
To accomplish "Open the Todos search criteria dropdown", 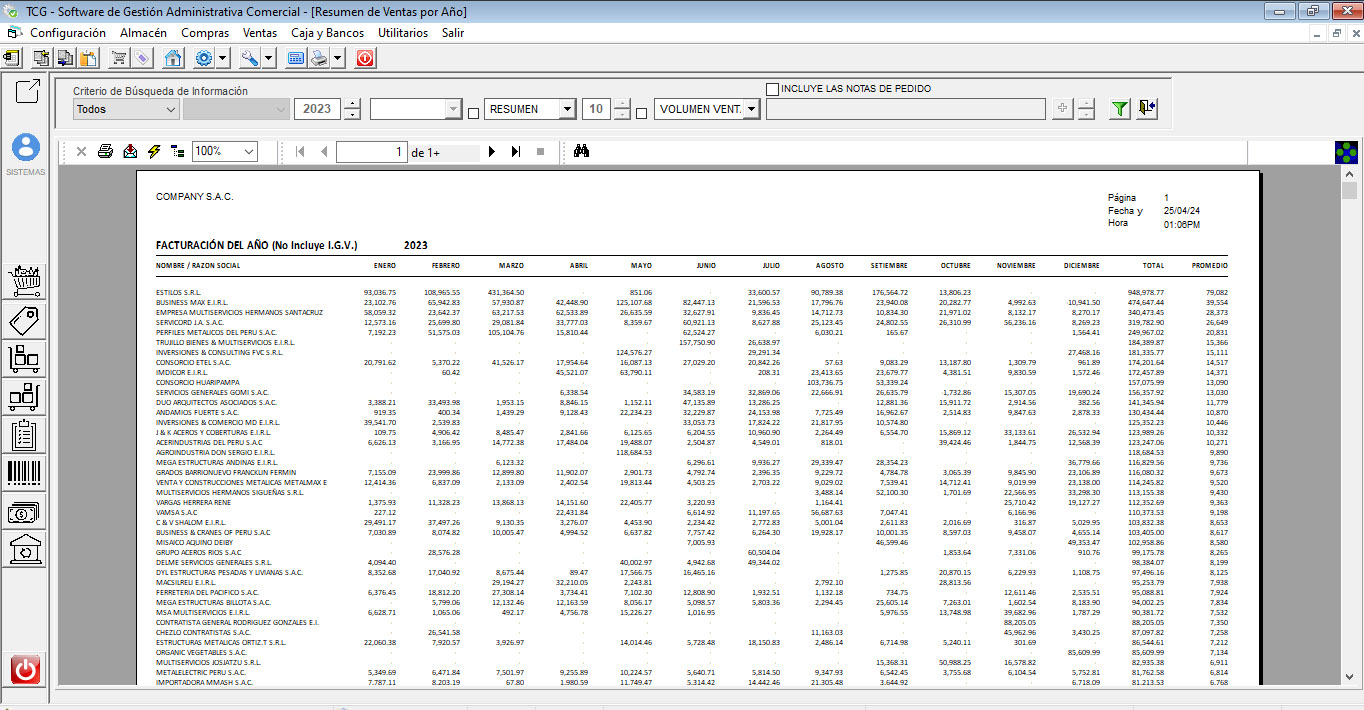I will click(126, 109).
